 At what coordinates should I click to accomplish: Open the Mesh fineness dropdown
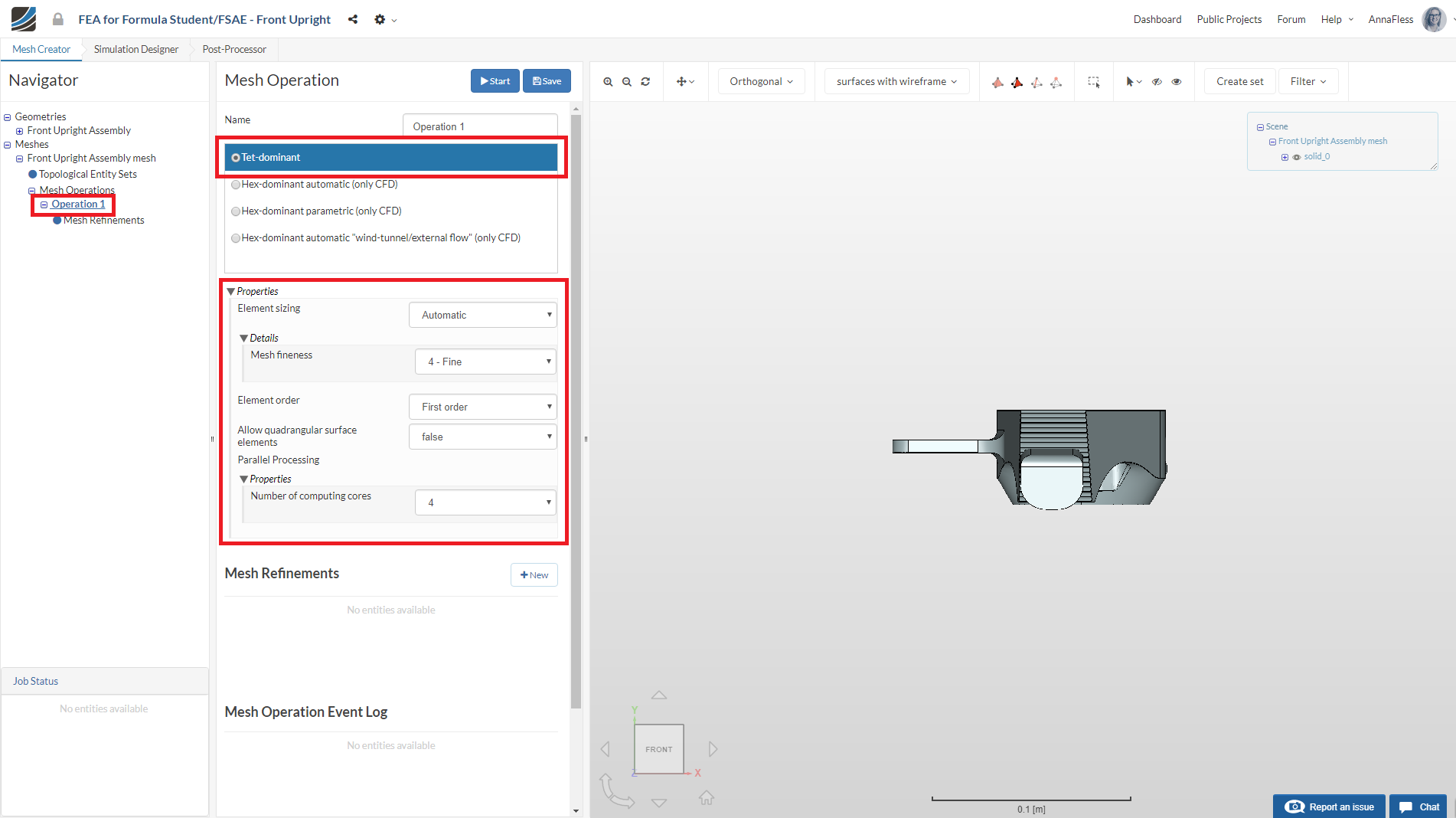click(x=485, y=362)
